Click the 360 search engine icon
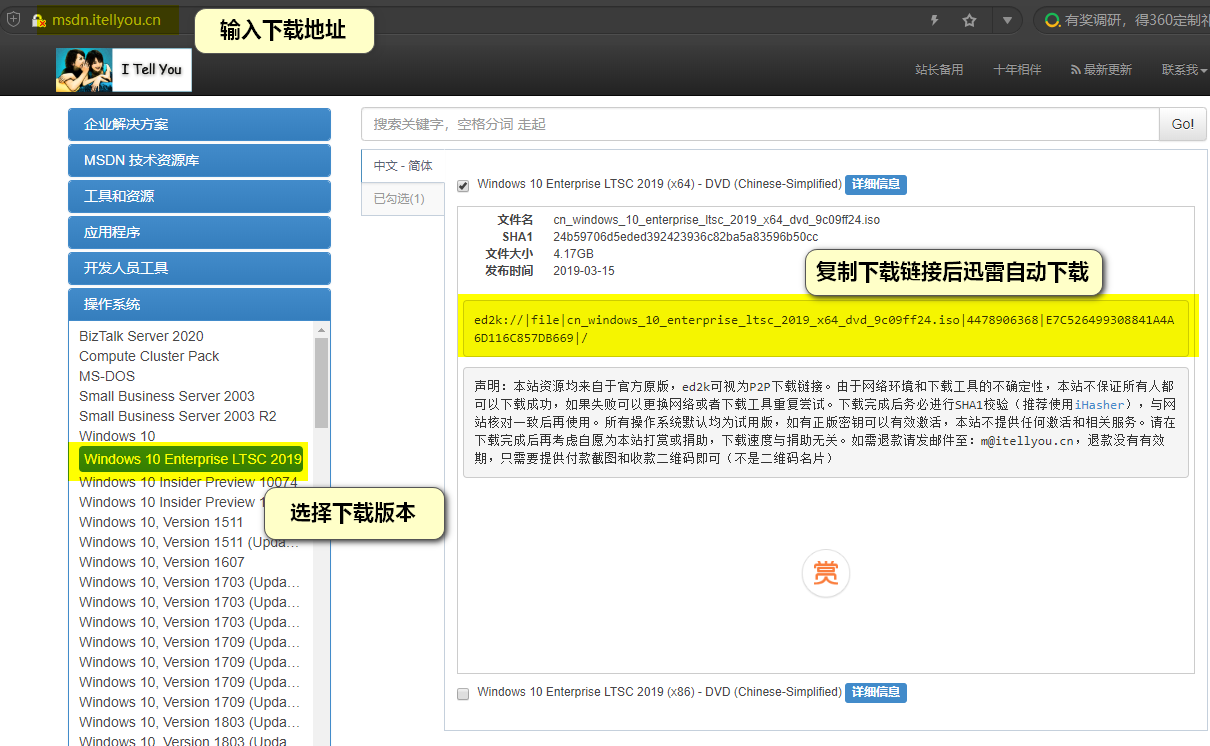The width and height of the screenshot is (1210, 746). [1052, 20]
